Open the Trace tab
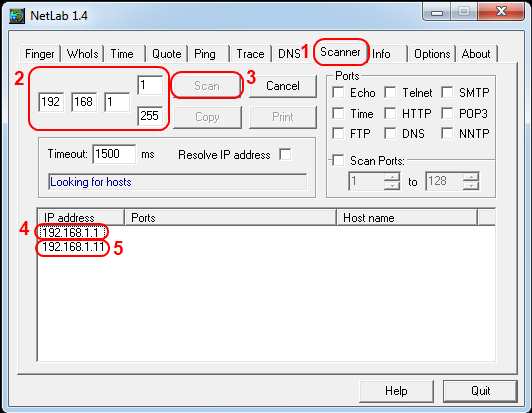 point(250,54)
